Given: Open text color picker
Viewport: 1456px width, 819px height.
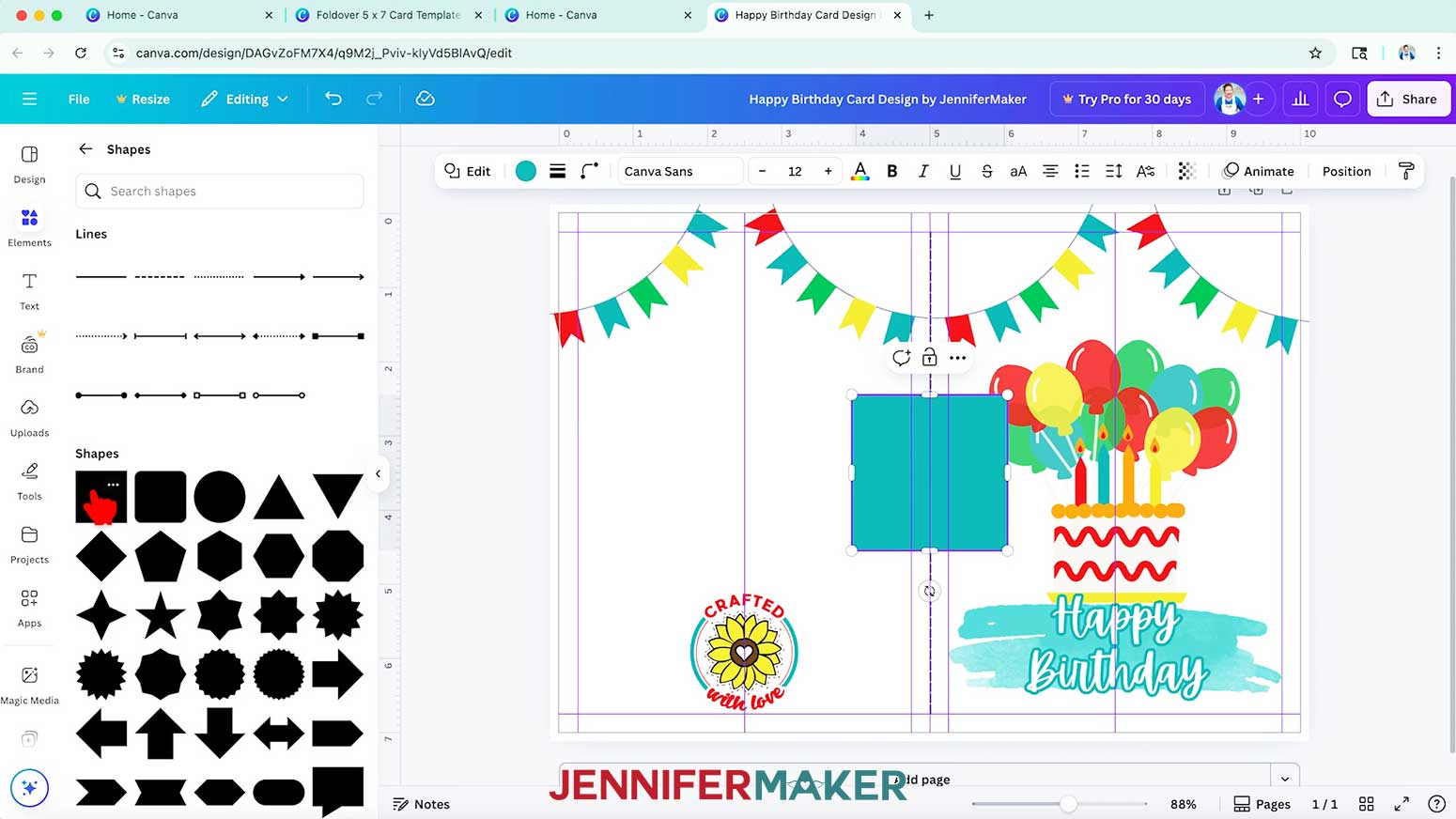Looking at the screenshot, I should click(860, 171).
